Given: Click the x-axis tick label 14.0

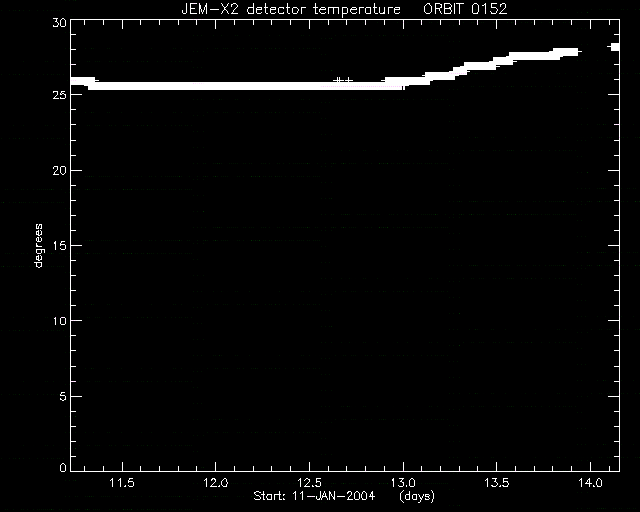Looking at the screenshot, I should [590, 483].
